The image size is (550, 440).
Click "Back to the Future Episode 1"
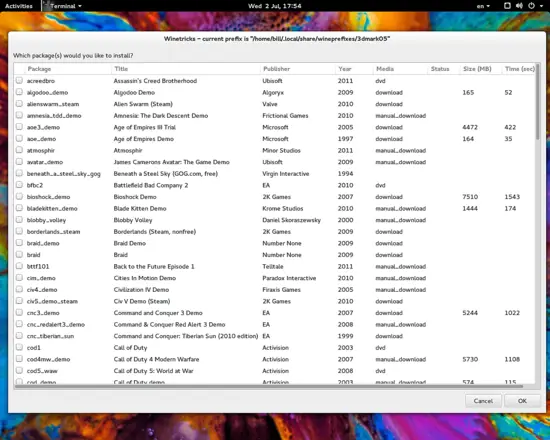154,266
